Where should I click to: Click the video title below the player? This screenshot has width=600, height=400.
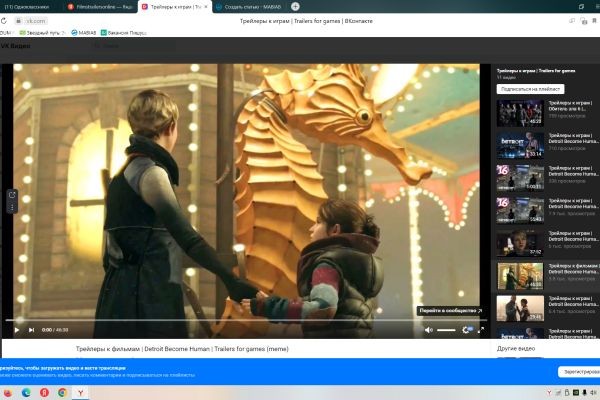click(x=182, y=349)
